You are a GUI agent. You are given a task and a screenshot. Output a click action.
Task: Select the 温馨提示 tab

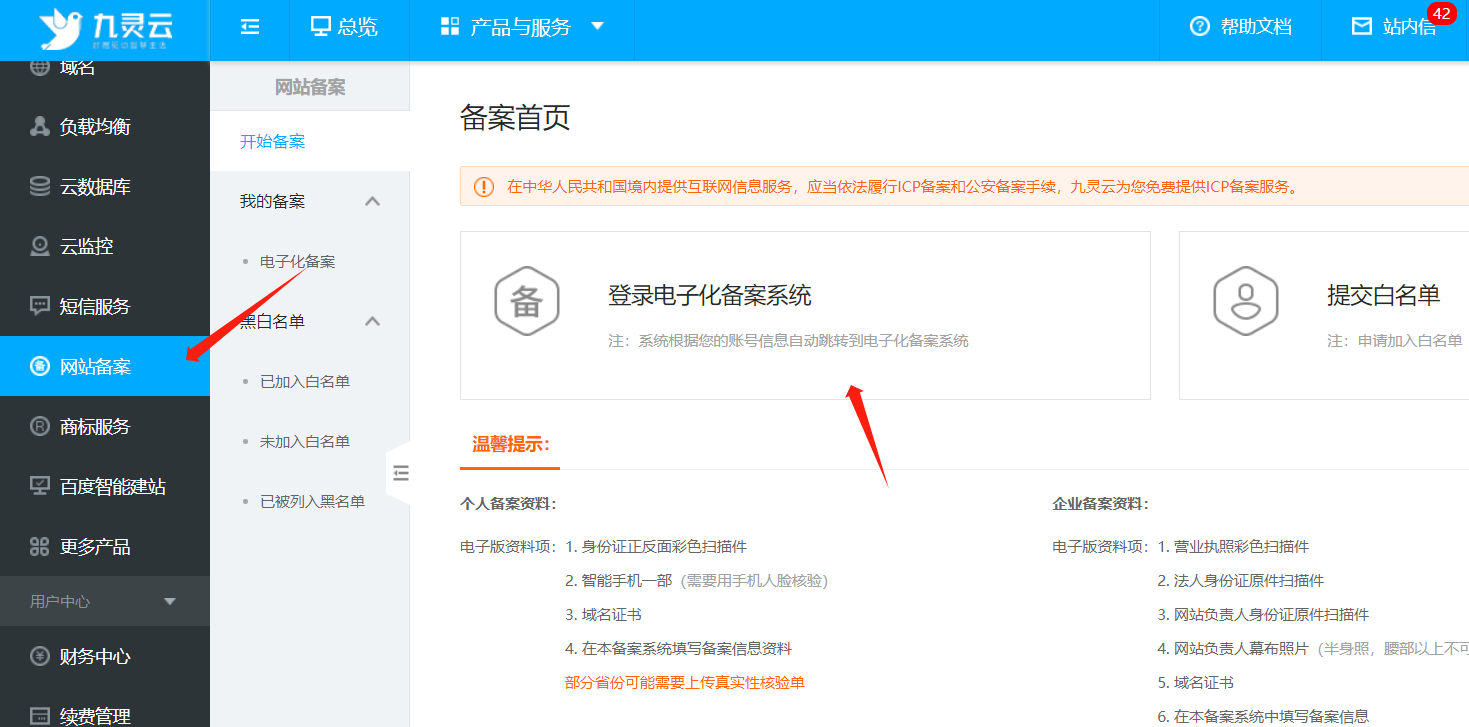point(510,445)
